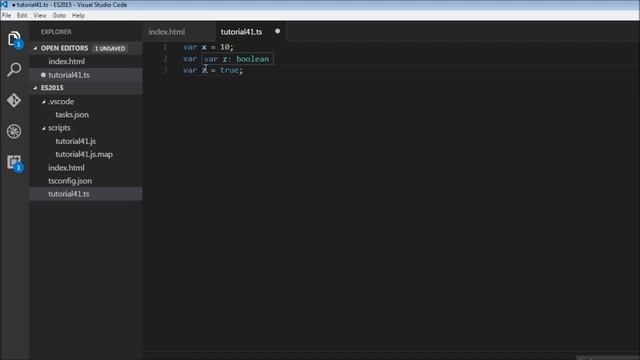Click line number 1 in the gutter
The image size is (640, 360).
[165, 47]
